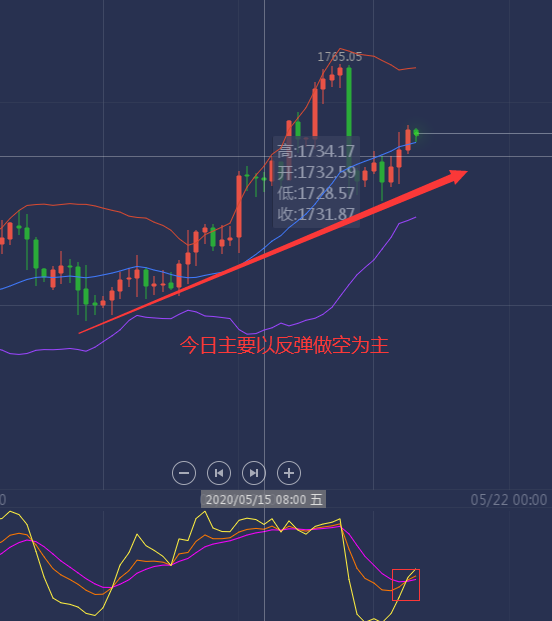
Task: Click the zoom in plus button
Action: [x=289, y=473]
